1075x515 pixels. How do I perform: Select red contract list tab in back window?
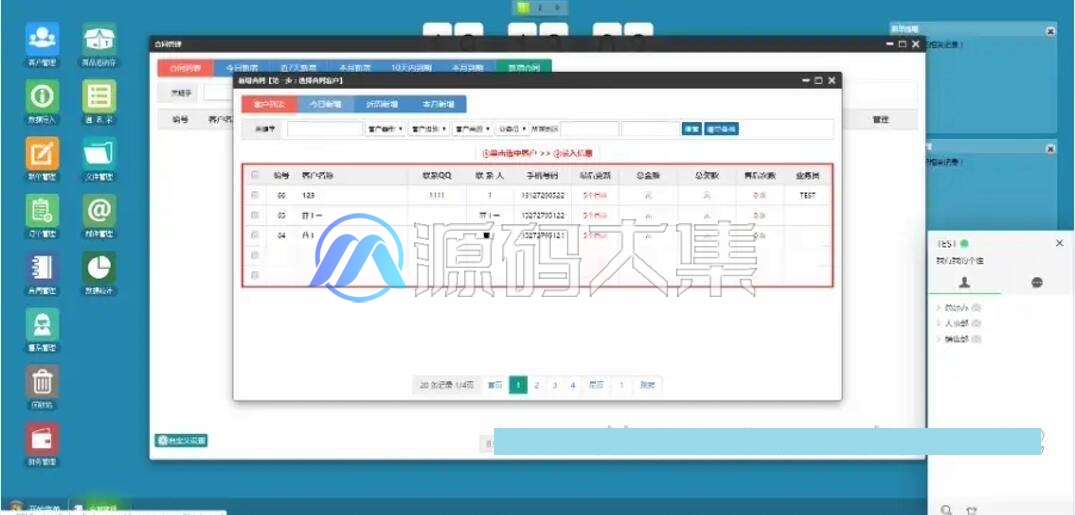point(185,68)
